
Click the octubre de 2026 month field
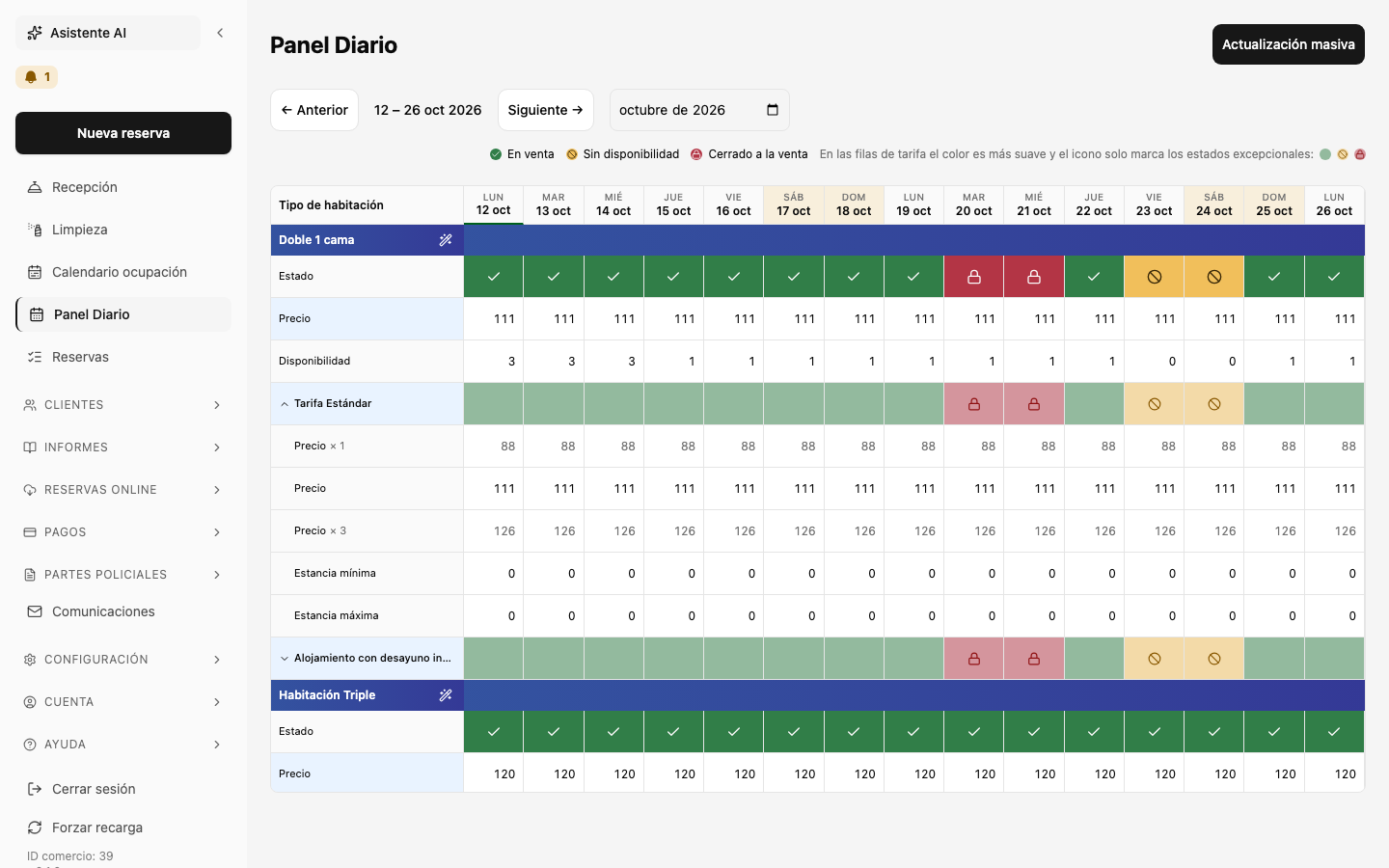699,110
